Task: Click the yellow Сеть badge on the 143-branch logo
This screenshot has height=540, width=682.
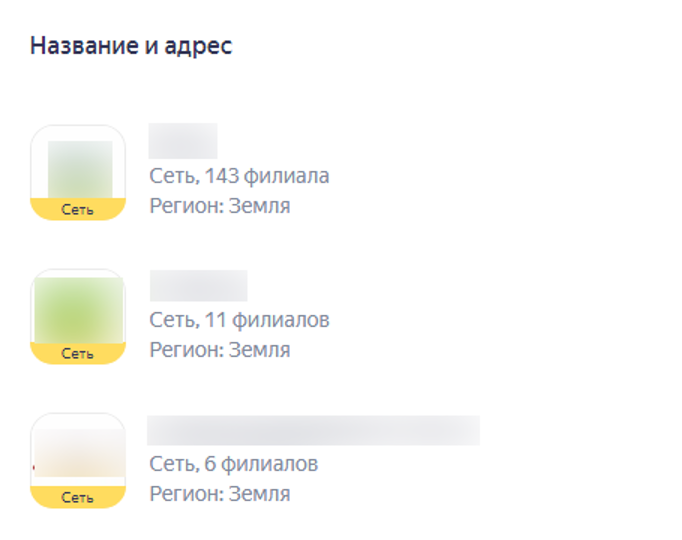Action: click(78, 210)
